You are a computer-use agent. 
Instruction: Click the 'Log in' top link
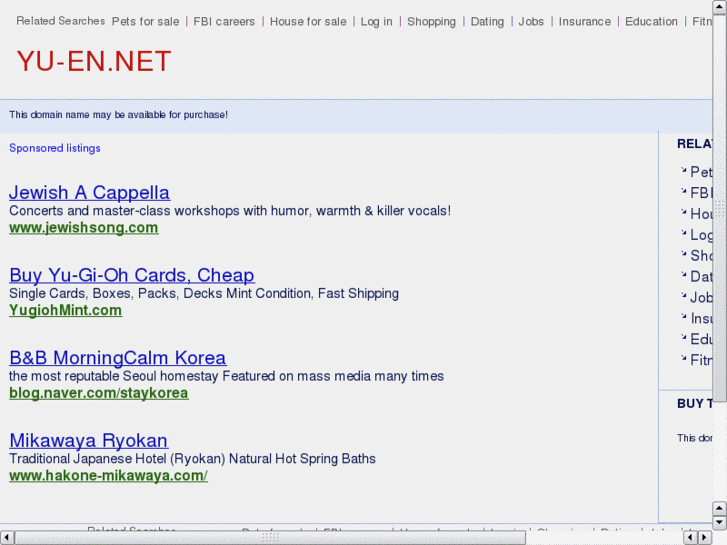[x=376, y=22]
